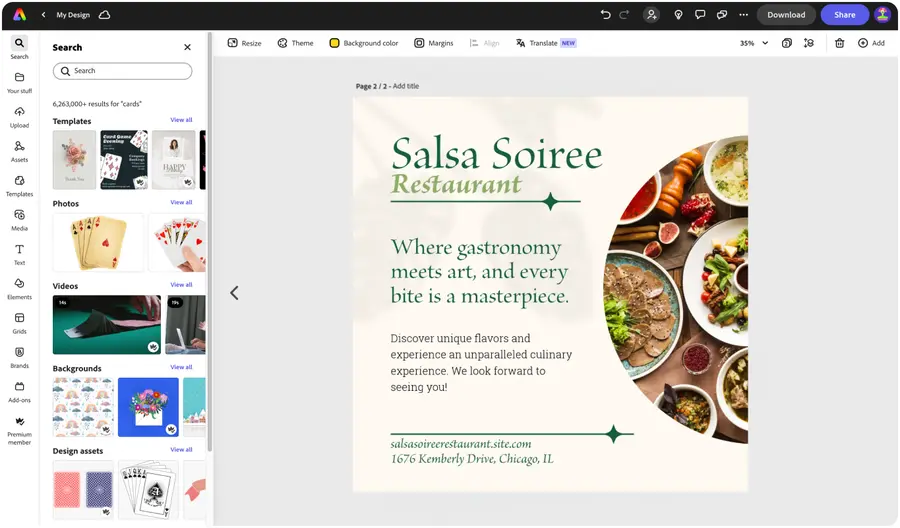Image resolution: width=900 pixels, height=528 pixels.
Task: Select the pink flower card template thumbnail
Action: pos(74,160)
